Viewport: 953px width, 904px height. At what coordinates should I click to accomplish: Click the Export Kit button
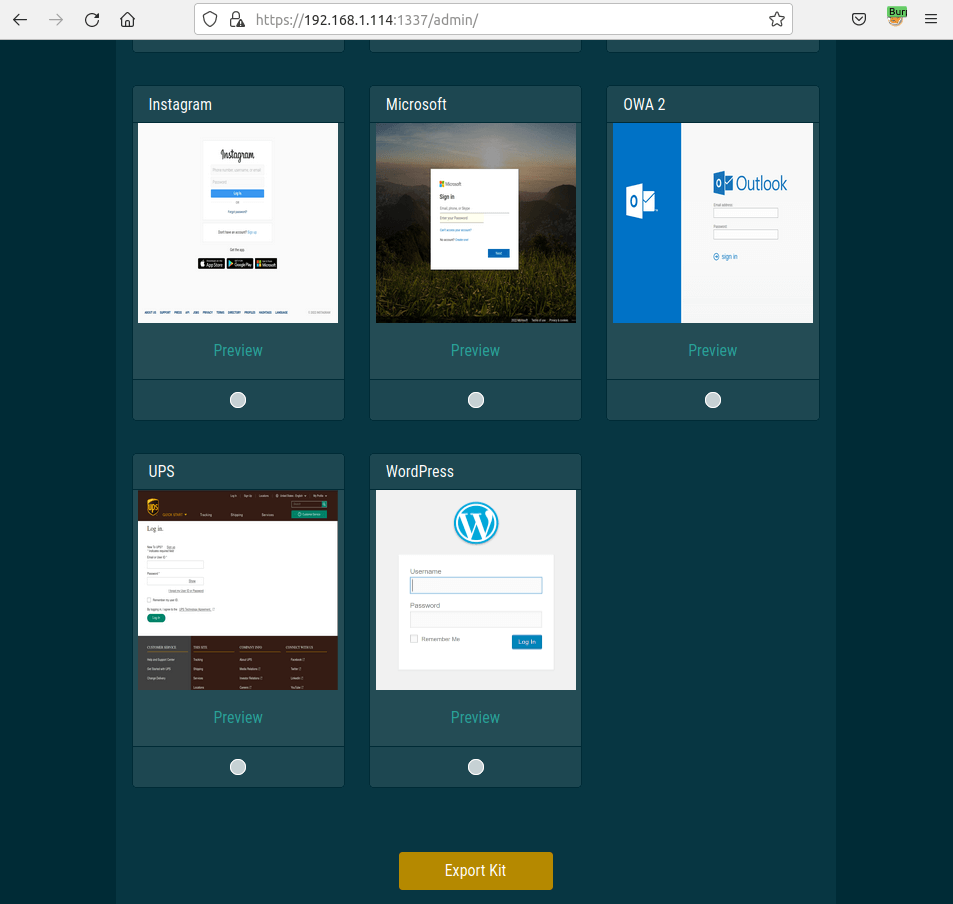click(x=476, y=871)
